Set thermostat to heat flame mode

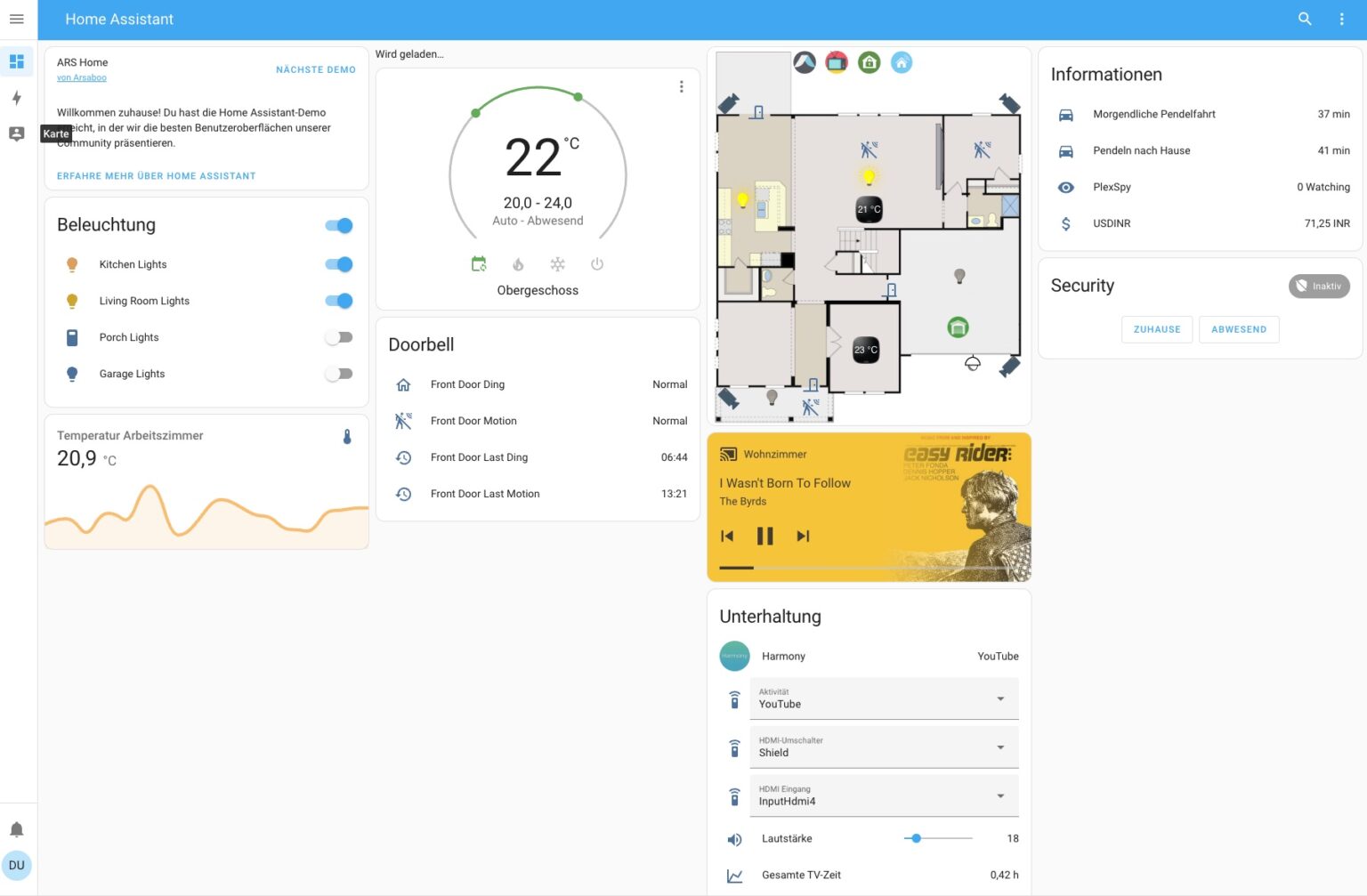point(518,263)
